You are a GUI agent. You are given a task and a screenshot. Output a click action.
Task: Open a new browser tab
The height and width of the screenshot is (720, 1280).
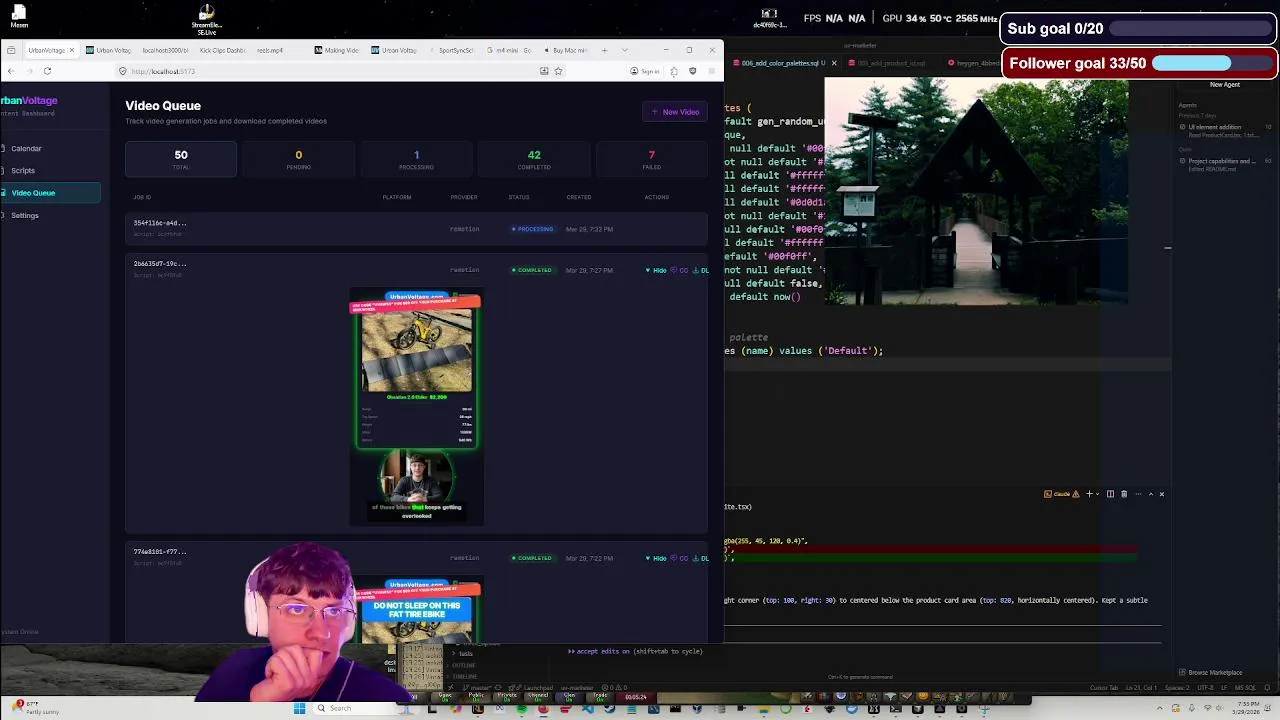[x=604, y=50]
